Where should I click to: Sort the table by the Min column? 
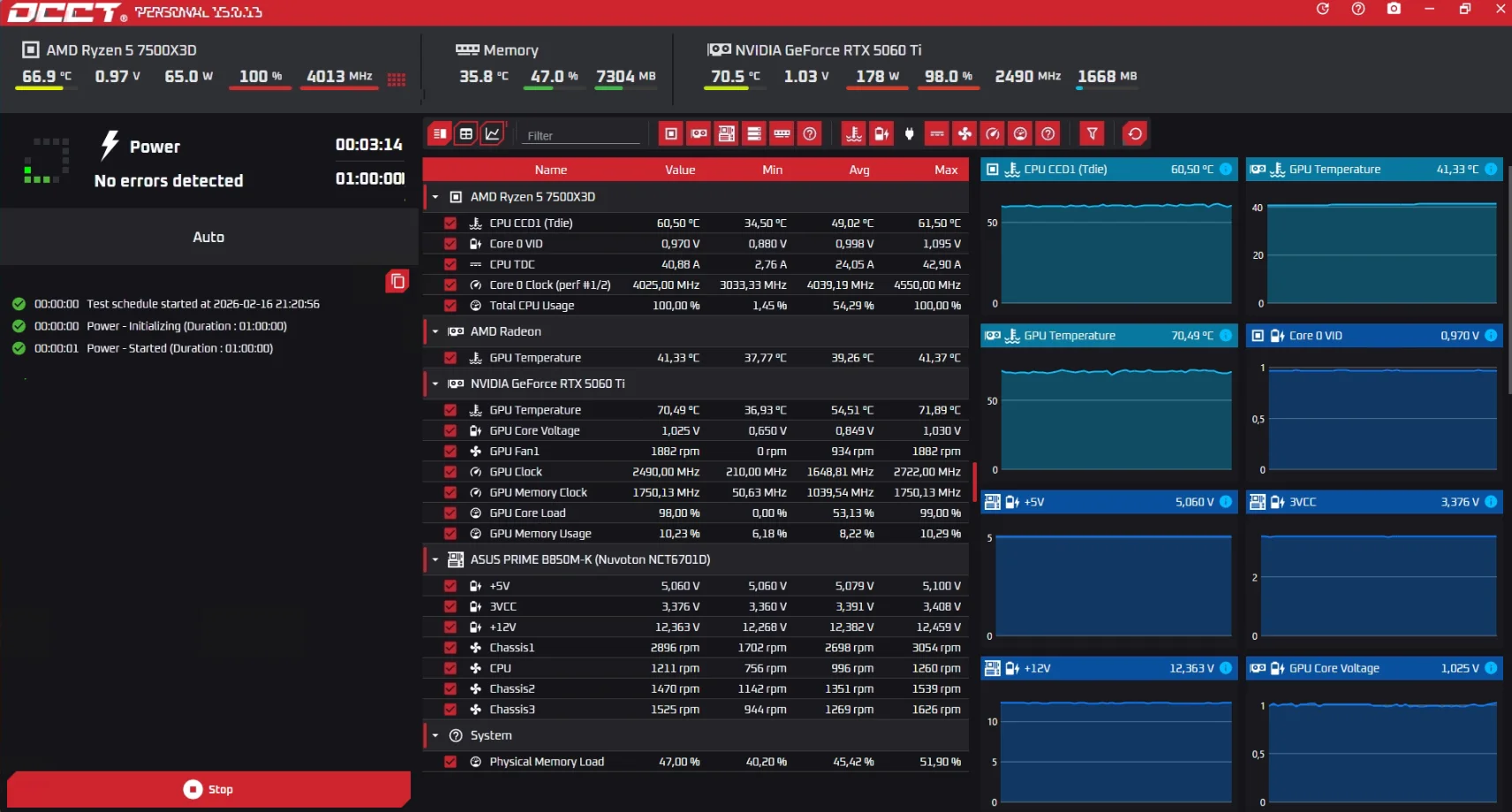click(773, 170)
